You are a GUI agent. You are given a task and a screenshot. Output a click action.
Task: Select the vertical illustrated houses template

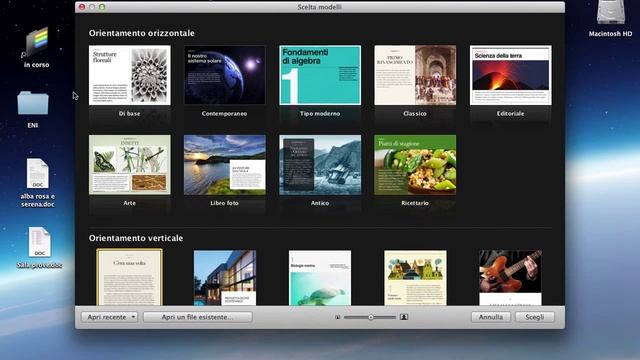pyautogui.click(x=415, y=278)
